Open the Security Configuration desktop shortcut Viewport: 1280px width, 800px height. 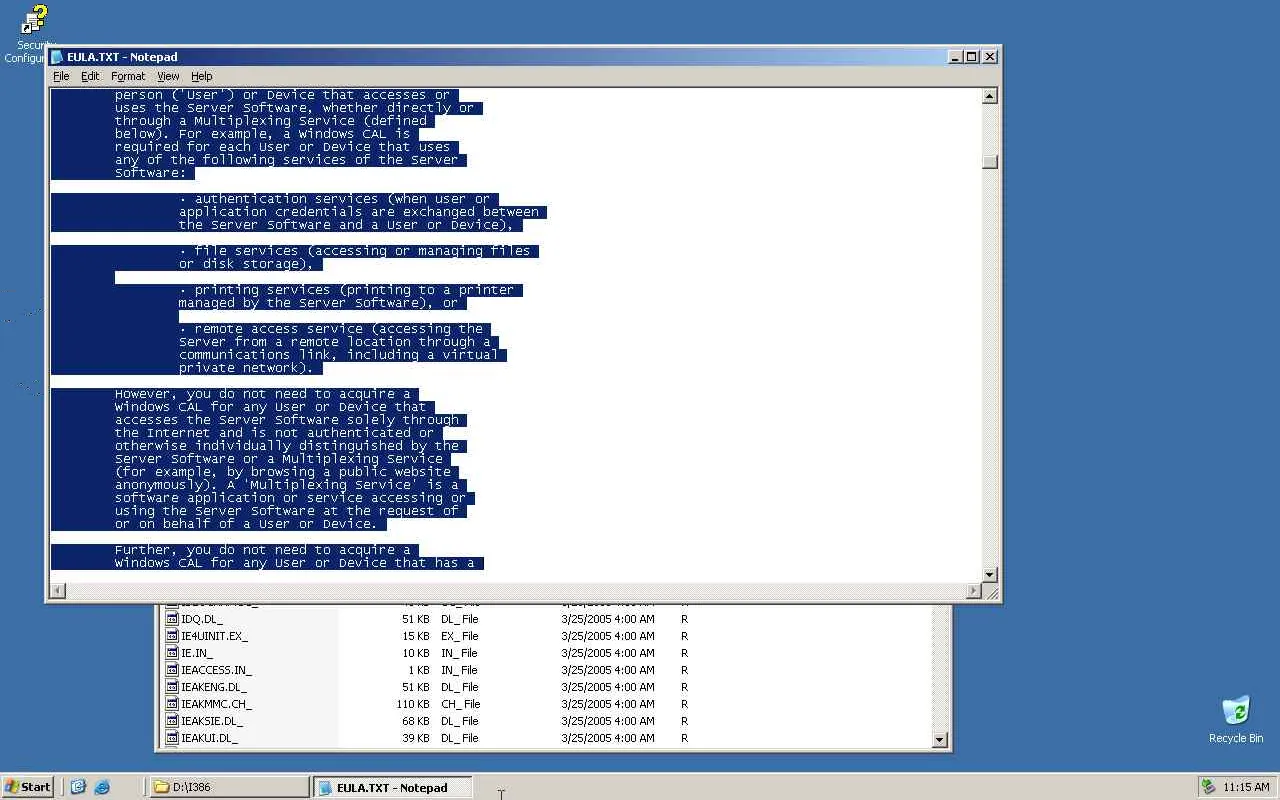coord(34,34)
